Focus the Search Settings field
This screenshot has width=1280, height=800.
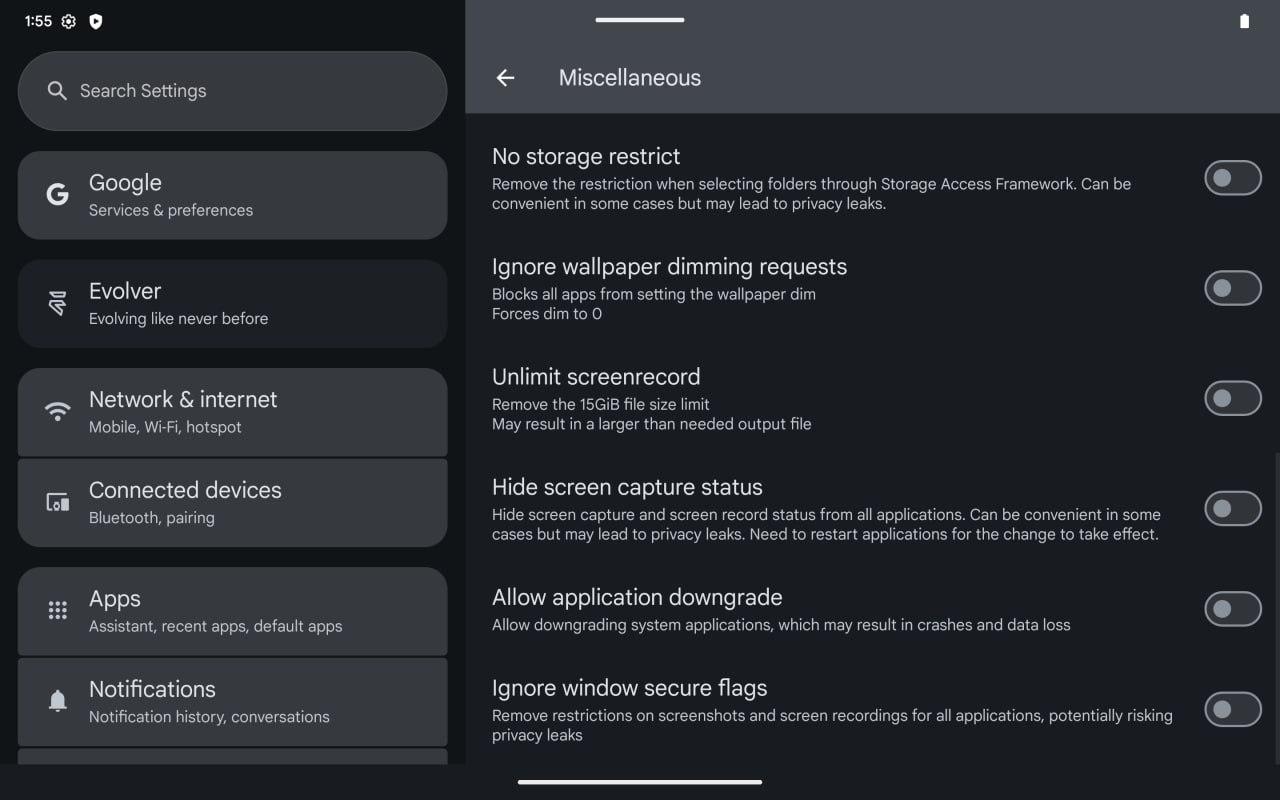pyautogui.click(x=232, y=91)
